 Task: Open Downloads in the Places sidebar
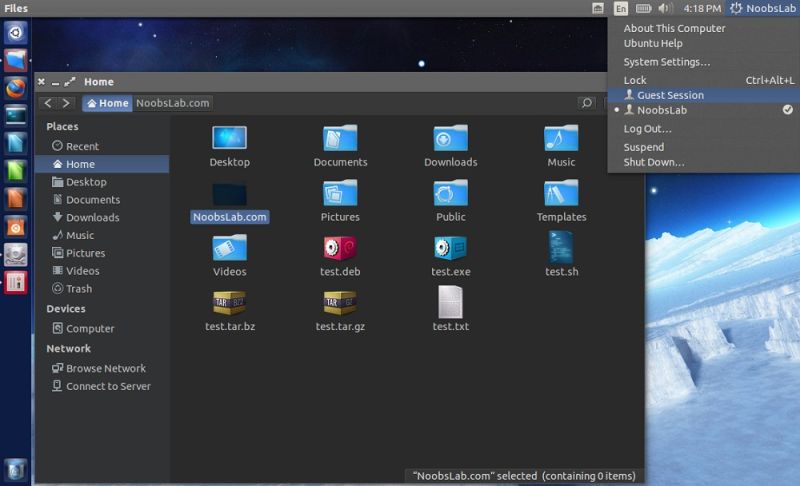point(102,218)
